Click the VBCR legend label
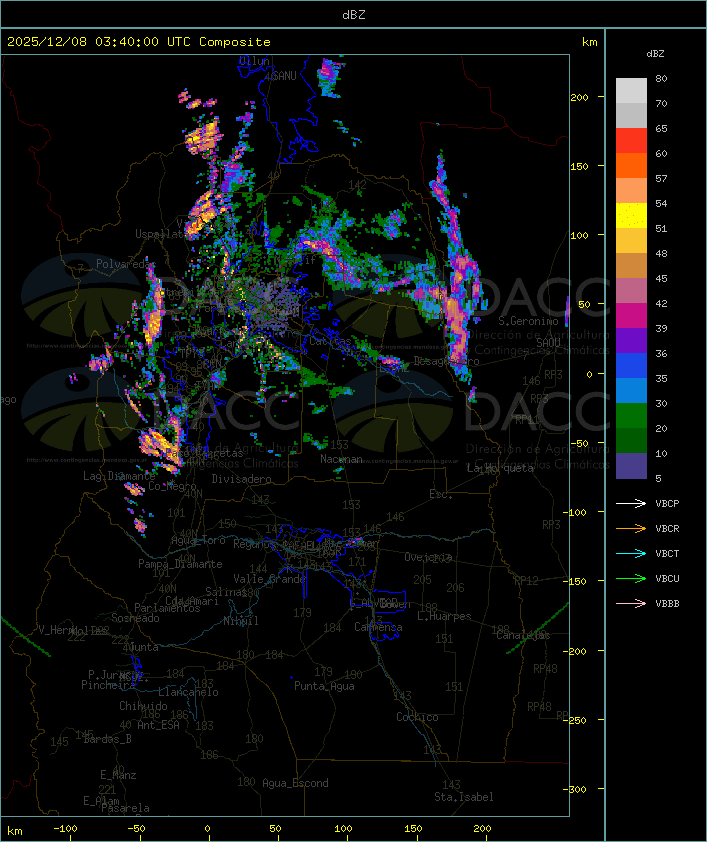707x842 pixels. (x=667, y=528)
